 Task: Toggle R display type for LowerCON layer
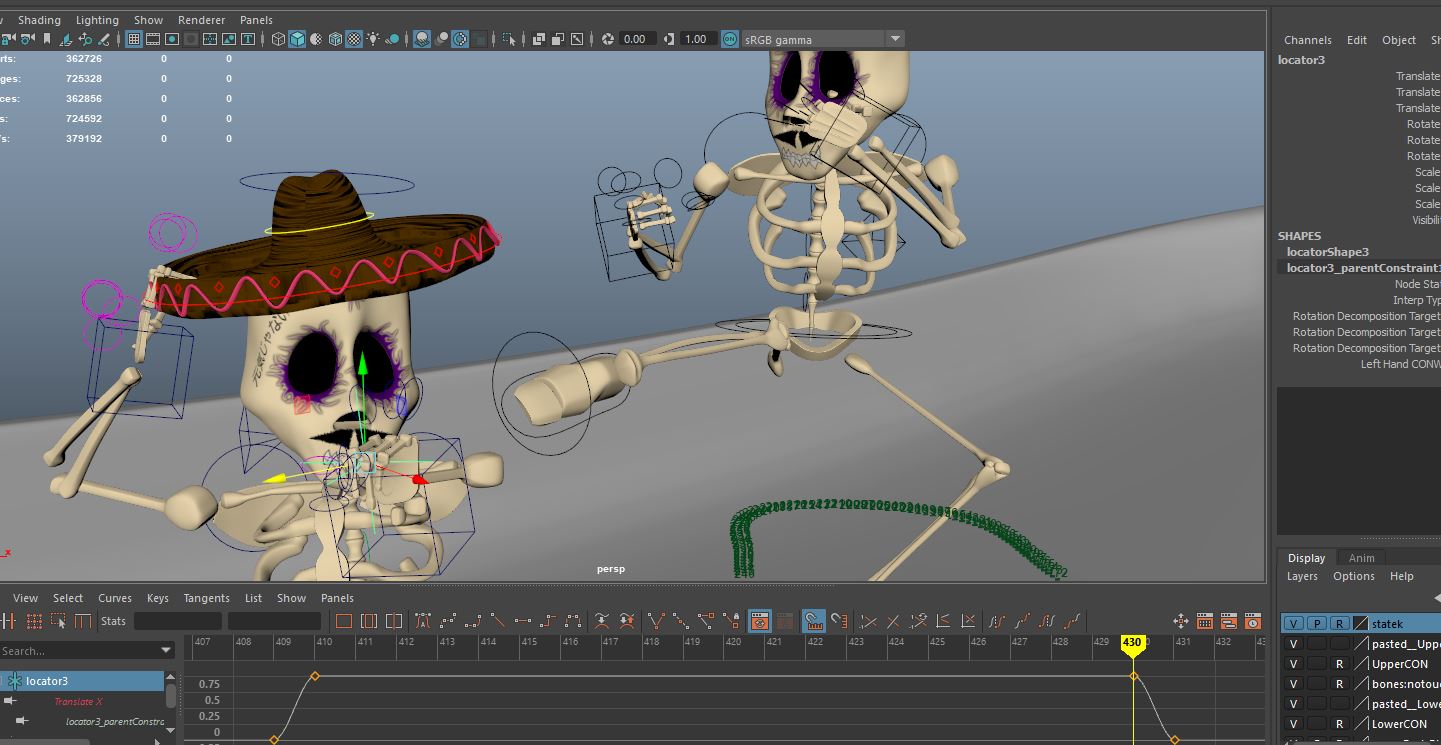1339,724
